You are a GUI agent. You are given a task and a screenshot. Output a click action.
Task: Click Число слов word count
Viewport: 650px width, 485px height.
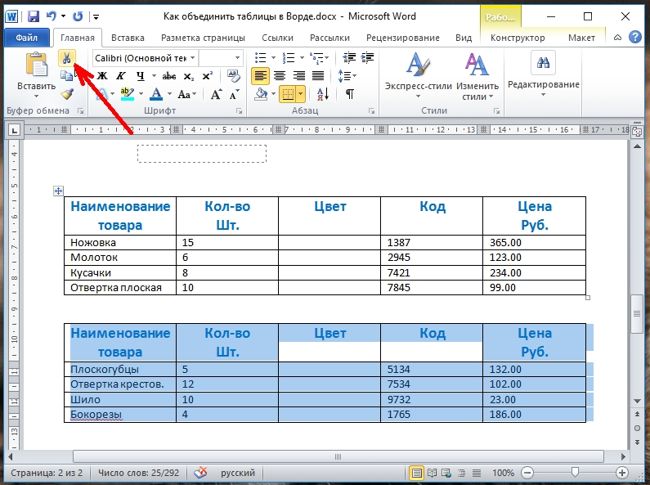pos(138,473)
